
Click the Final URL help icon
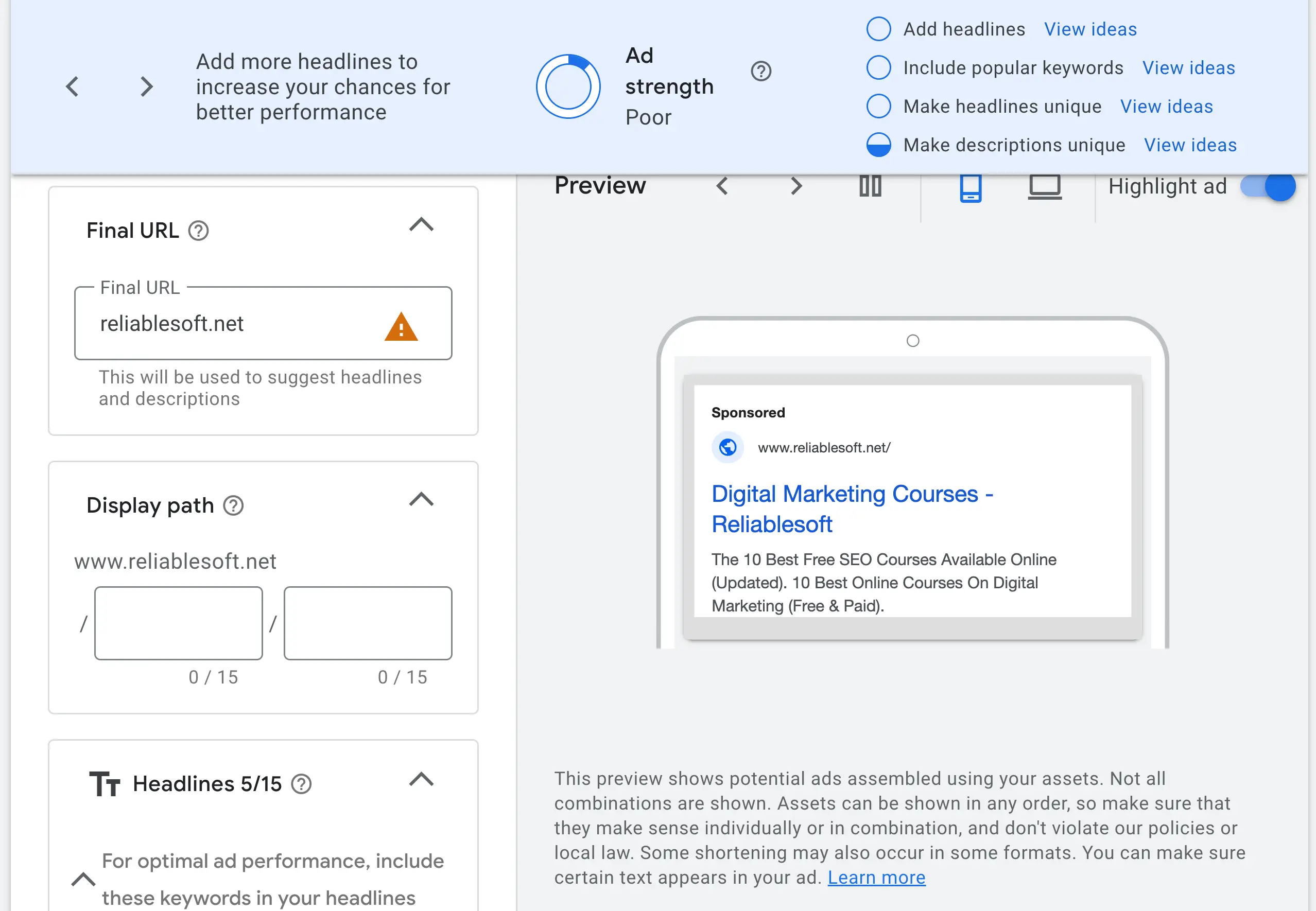[x=199, y=231]
